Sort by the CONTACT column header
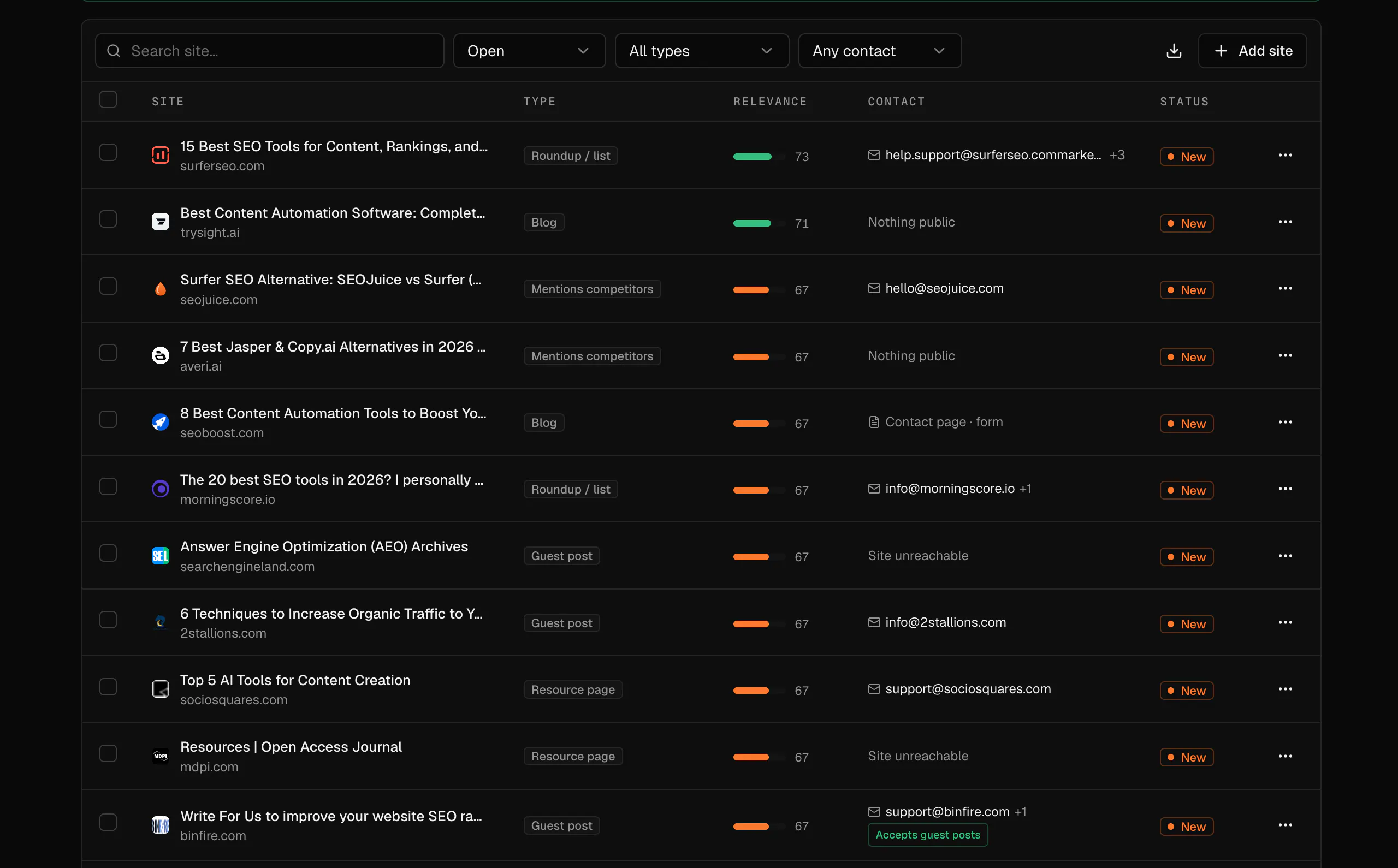 click(896, 102)
